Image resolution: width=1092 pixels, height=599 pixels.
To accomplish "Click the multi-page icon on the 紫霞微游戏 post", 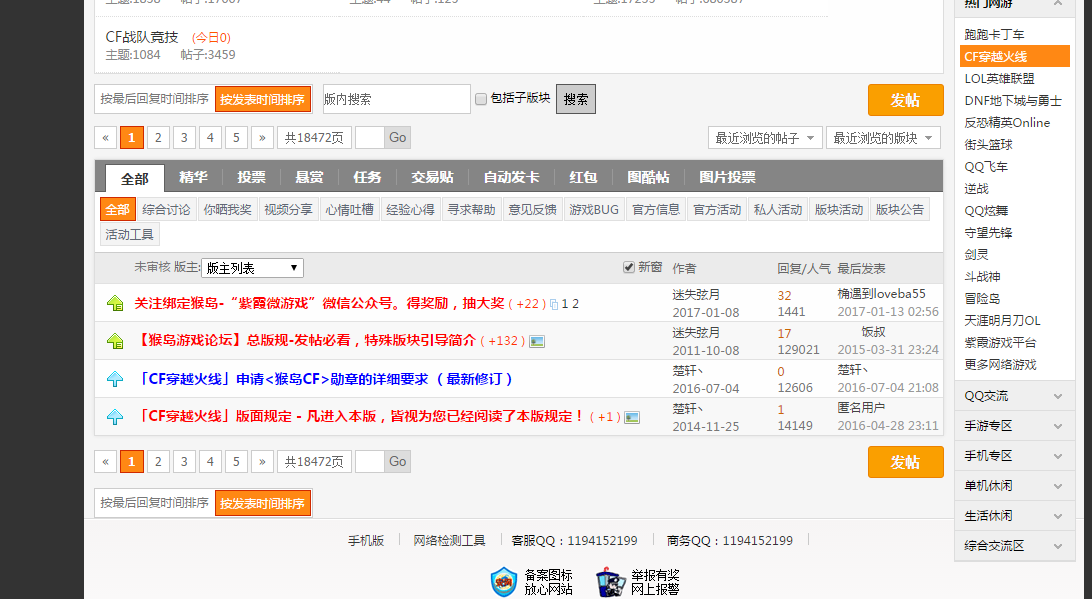I will pos(554,304).
